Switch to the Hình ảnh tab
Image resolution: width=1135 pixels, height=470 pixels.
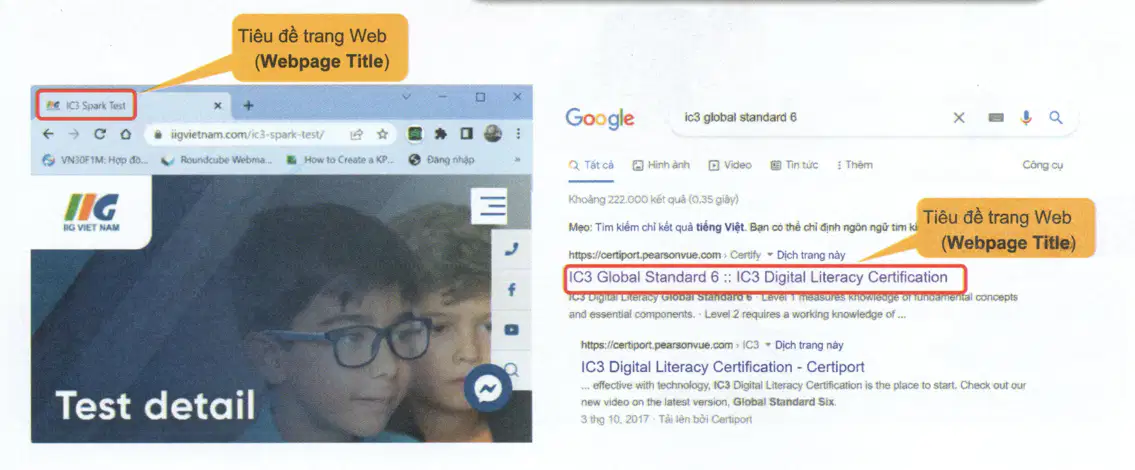click(x=661, y=165)
